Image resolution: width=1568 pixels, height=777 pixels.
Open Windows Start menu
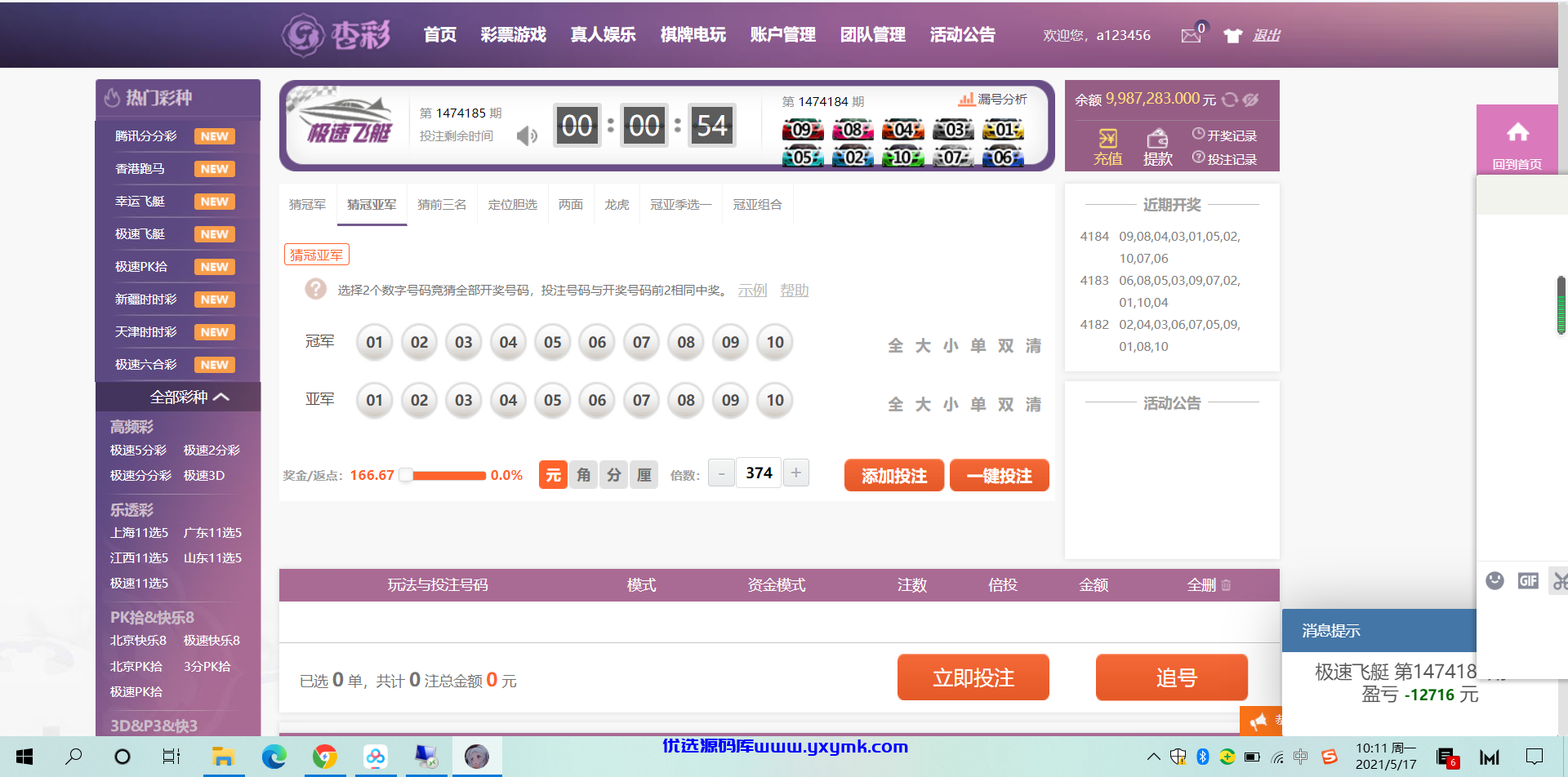pyautogui.click(x=24, y=757)
